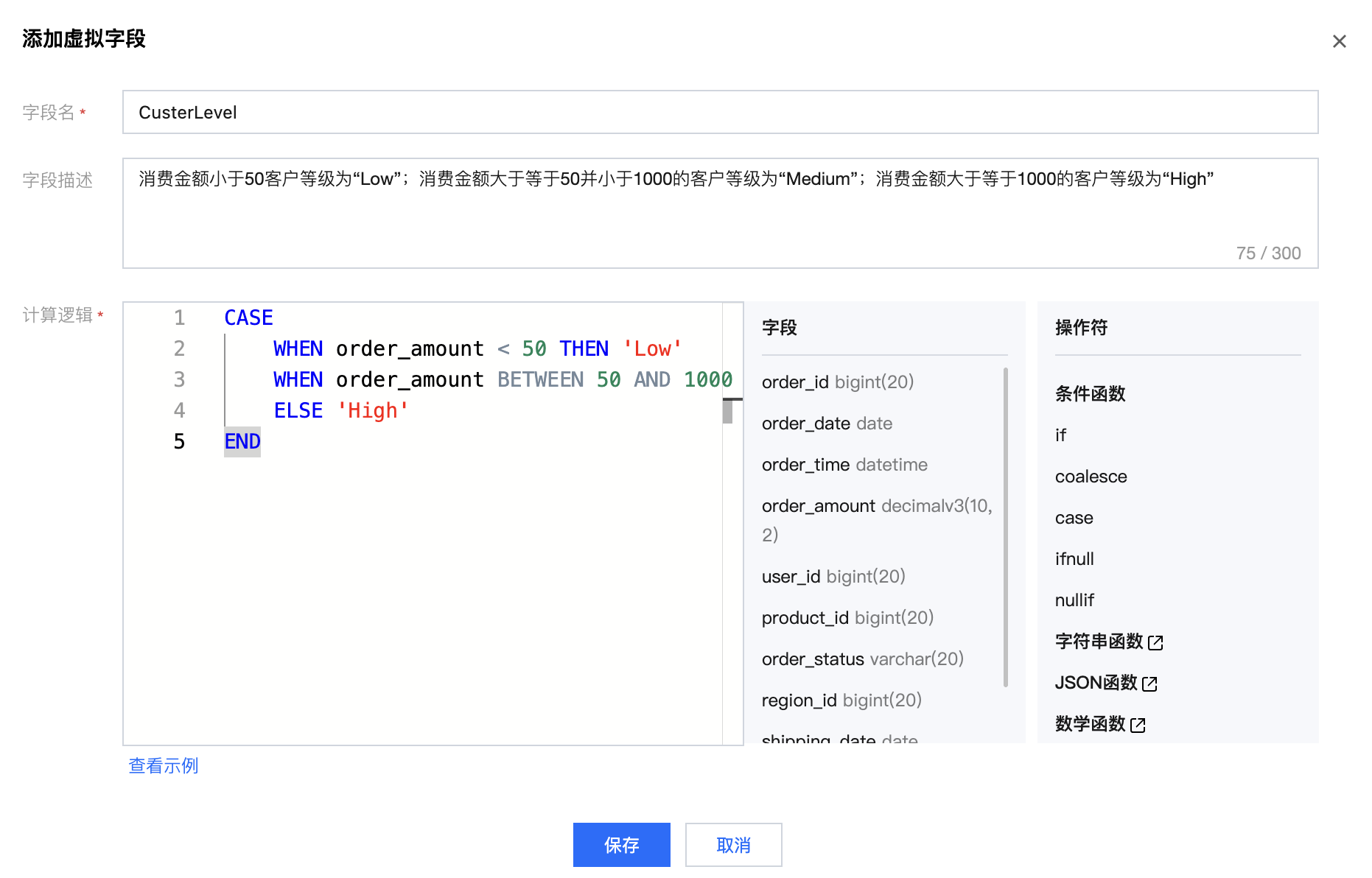Select the ifnull condition function
The width and height of the screenshot is (1372, 878).
click(x=1074, y=558)
